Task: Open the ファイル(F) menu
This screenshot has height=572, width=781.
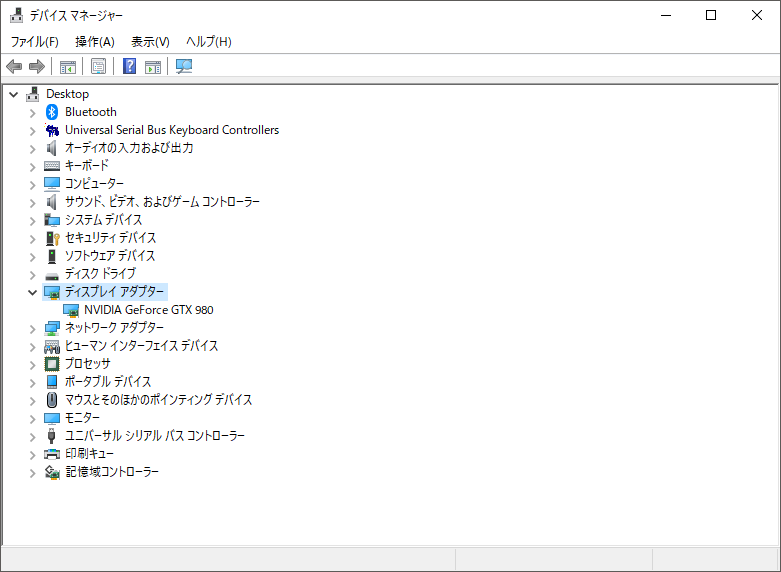Action: tap(34, 42)
